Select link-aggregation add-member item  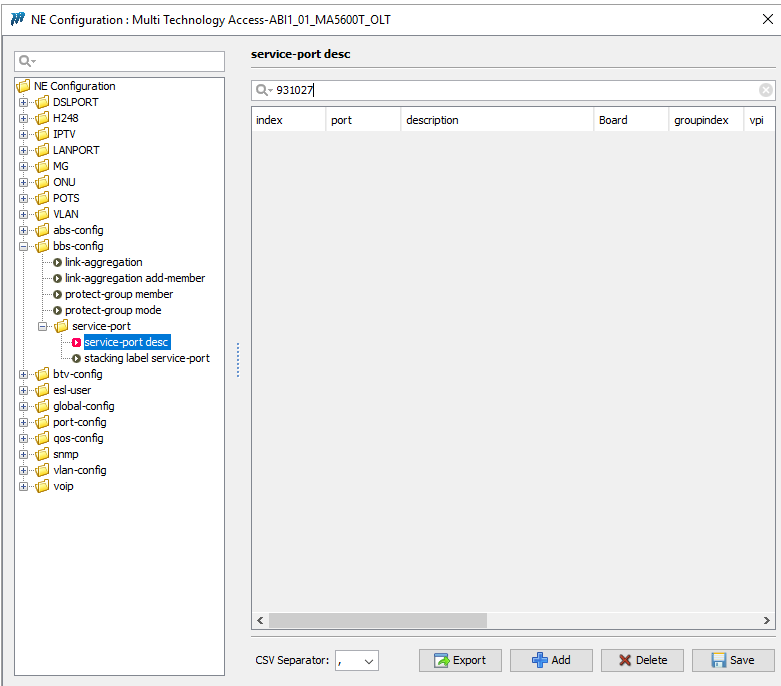click(135, 278)
